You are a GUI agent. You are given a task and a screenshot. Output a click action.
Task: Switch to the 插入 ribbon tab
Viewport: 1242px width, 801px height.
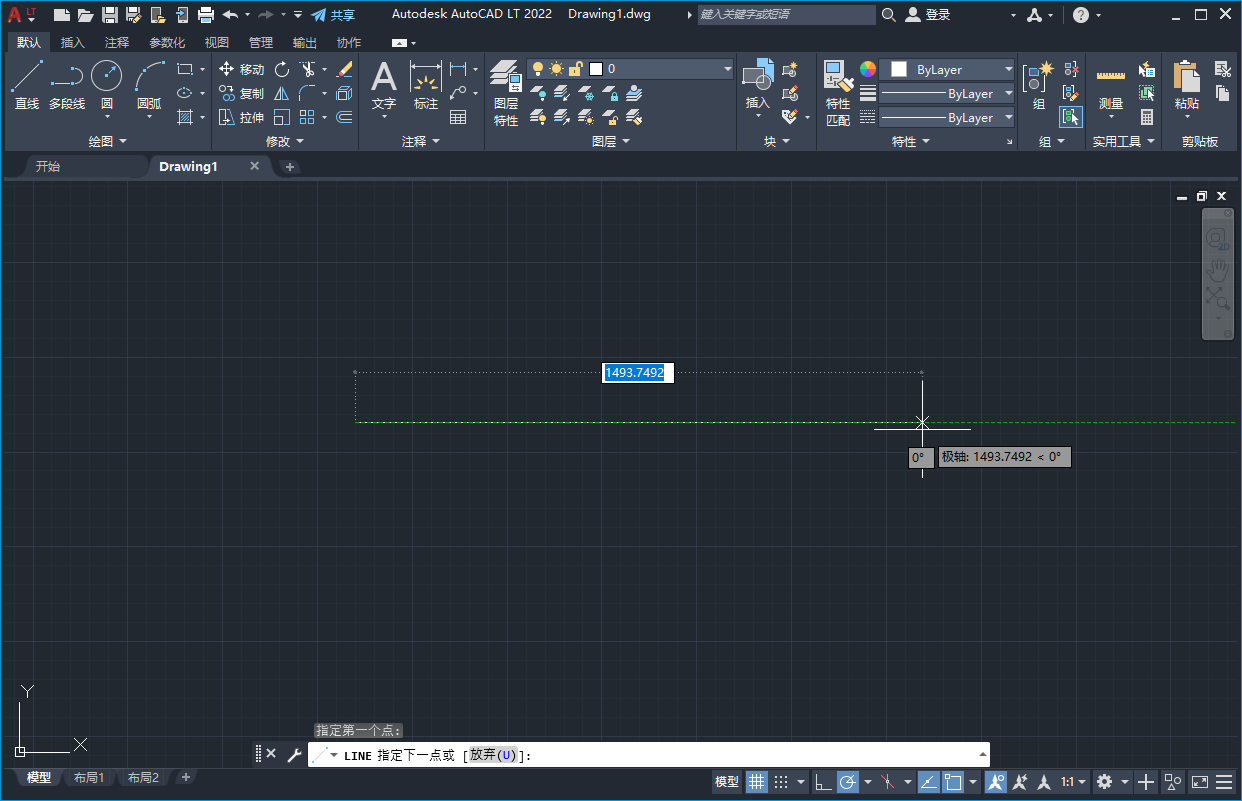(72, 42)
